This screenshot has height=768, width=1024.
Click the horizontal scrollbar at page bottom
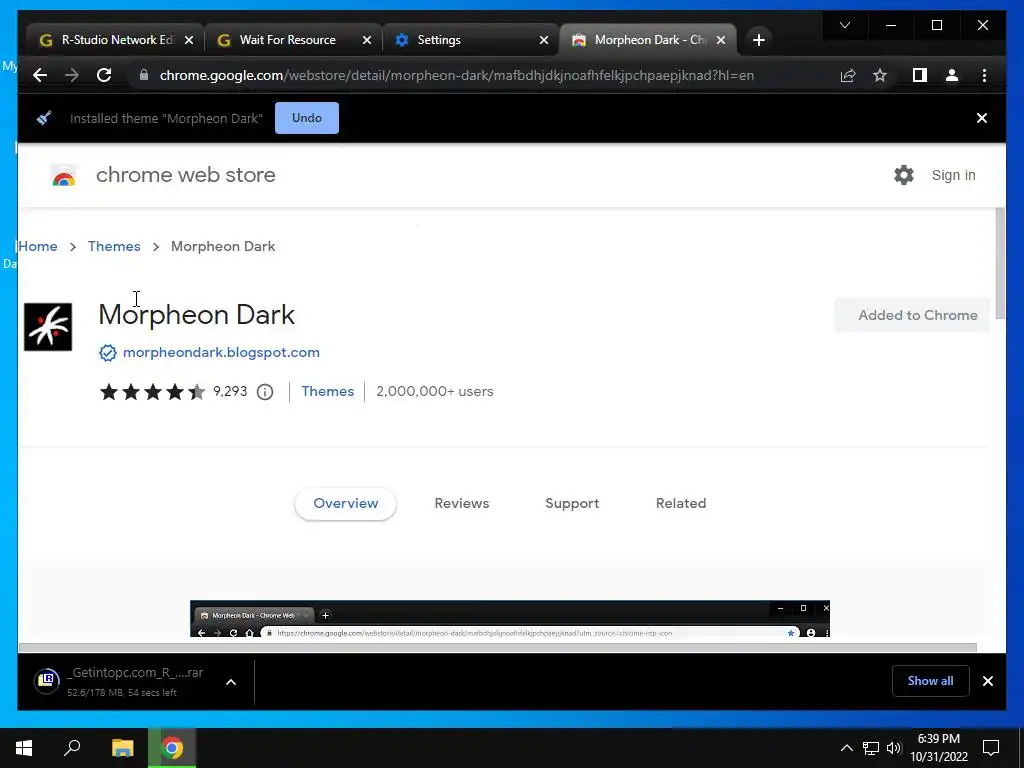498,647
